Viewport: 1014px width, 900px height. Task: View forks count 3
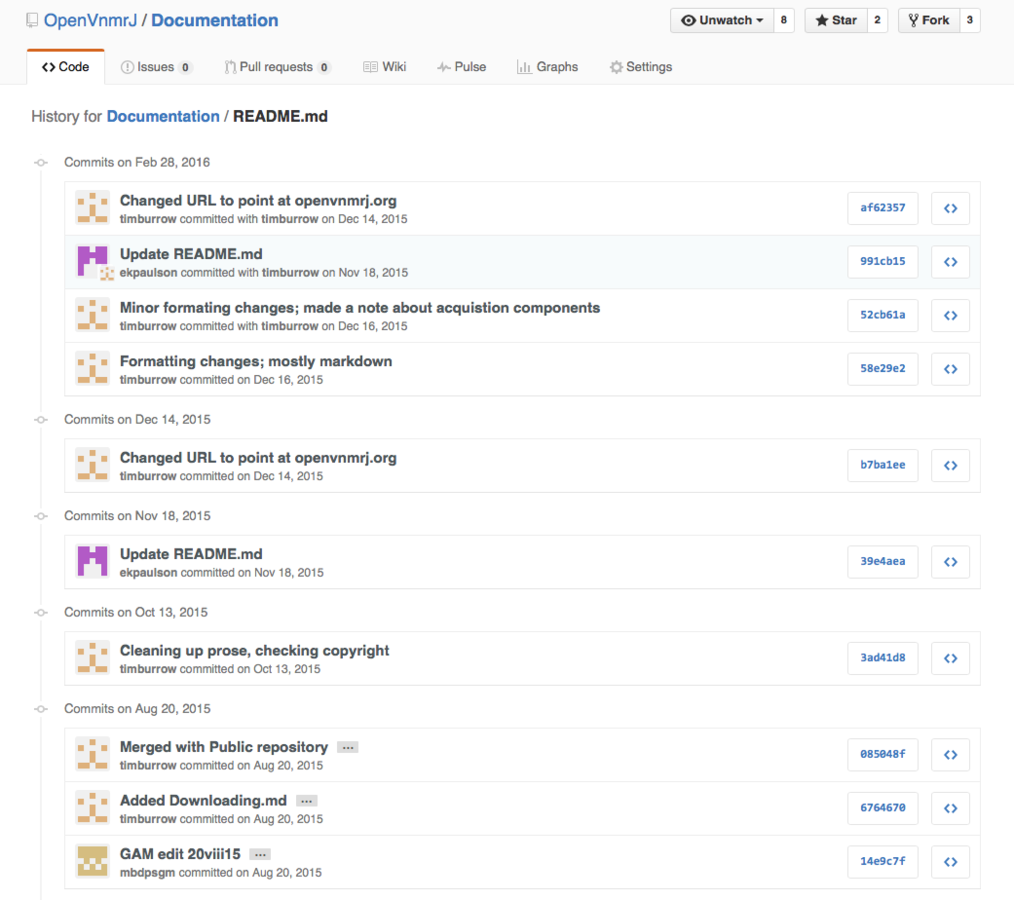coord(969,20)
